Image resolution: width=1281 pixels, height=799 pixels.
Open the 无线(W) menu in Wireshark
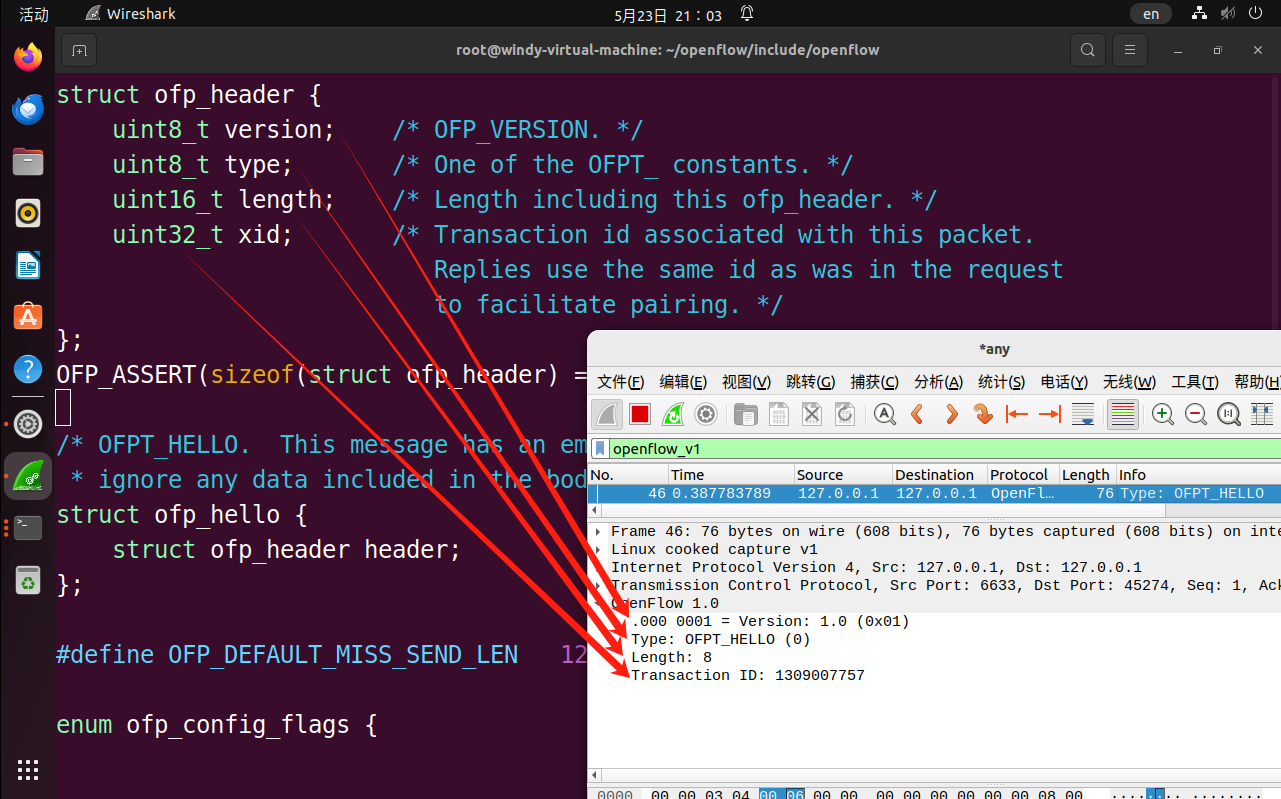tap(1129, 382)
